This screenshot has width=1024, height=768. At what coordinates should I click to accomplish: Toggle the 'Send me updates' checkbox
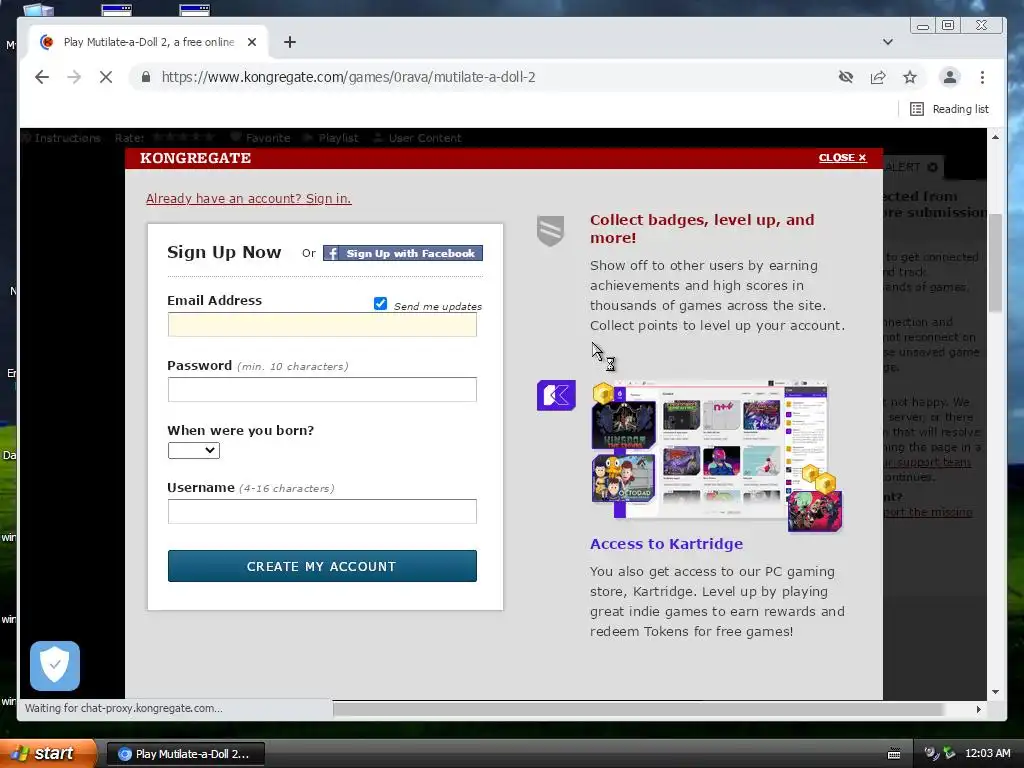tap(380, 304)
